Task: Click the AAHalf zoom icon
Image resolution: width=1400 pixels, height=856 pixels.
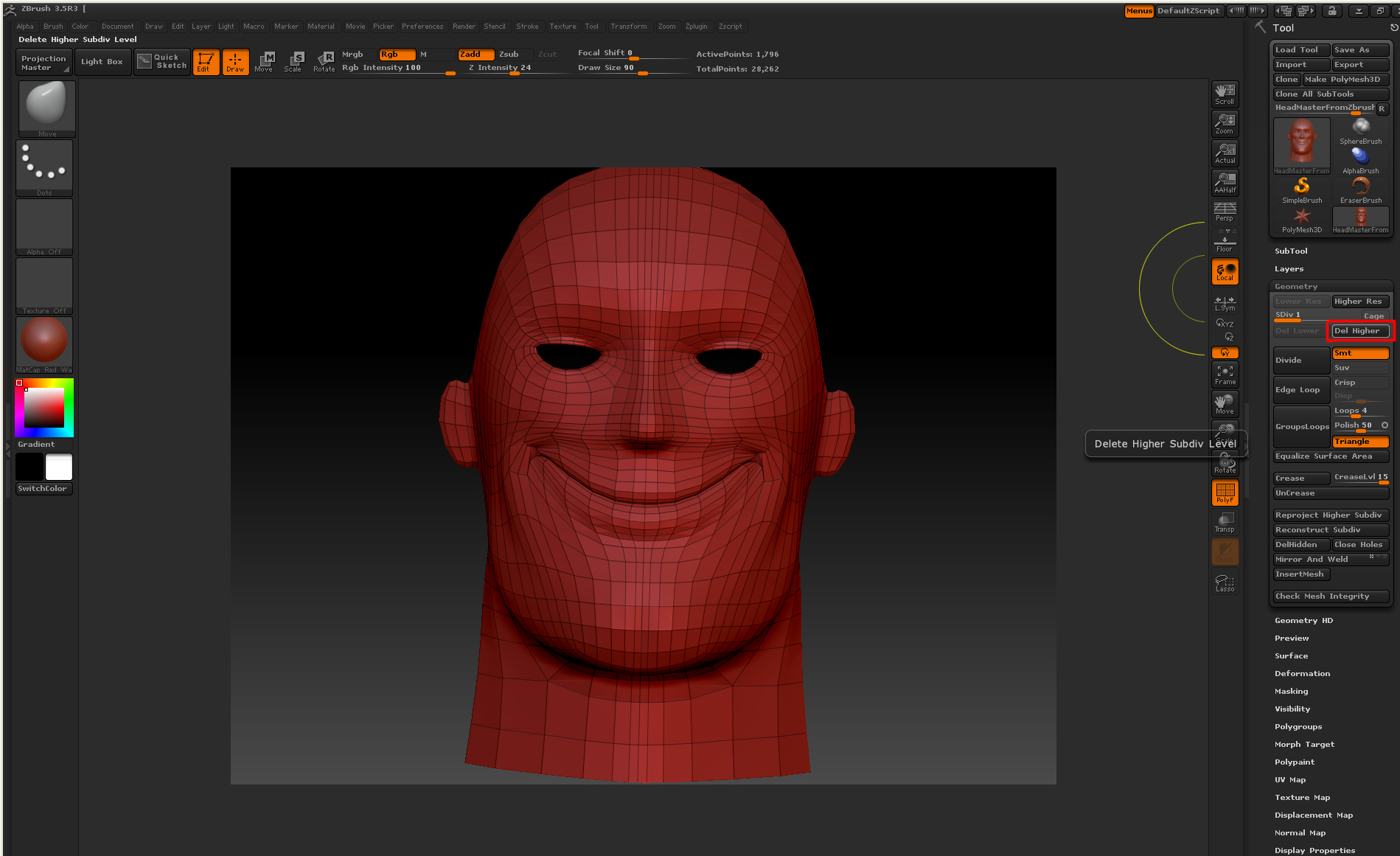Action: [x=1225, y=182]
